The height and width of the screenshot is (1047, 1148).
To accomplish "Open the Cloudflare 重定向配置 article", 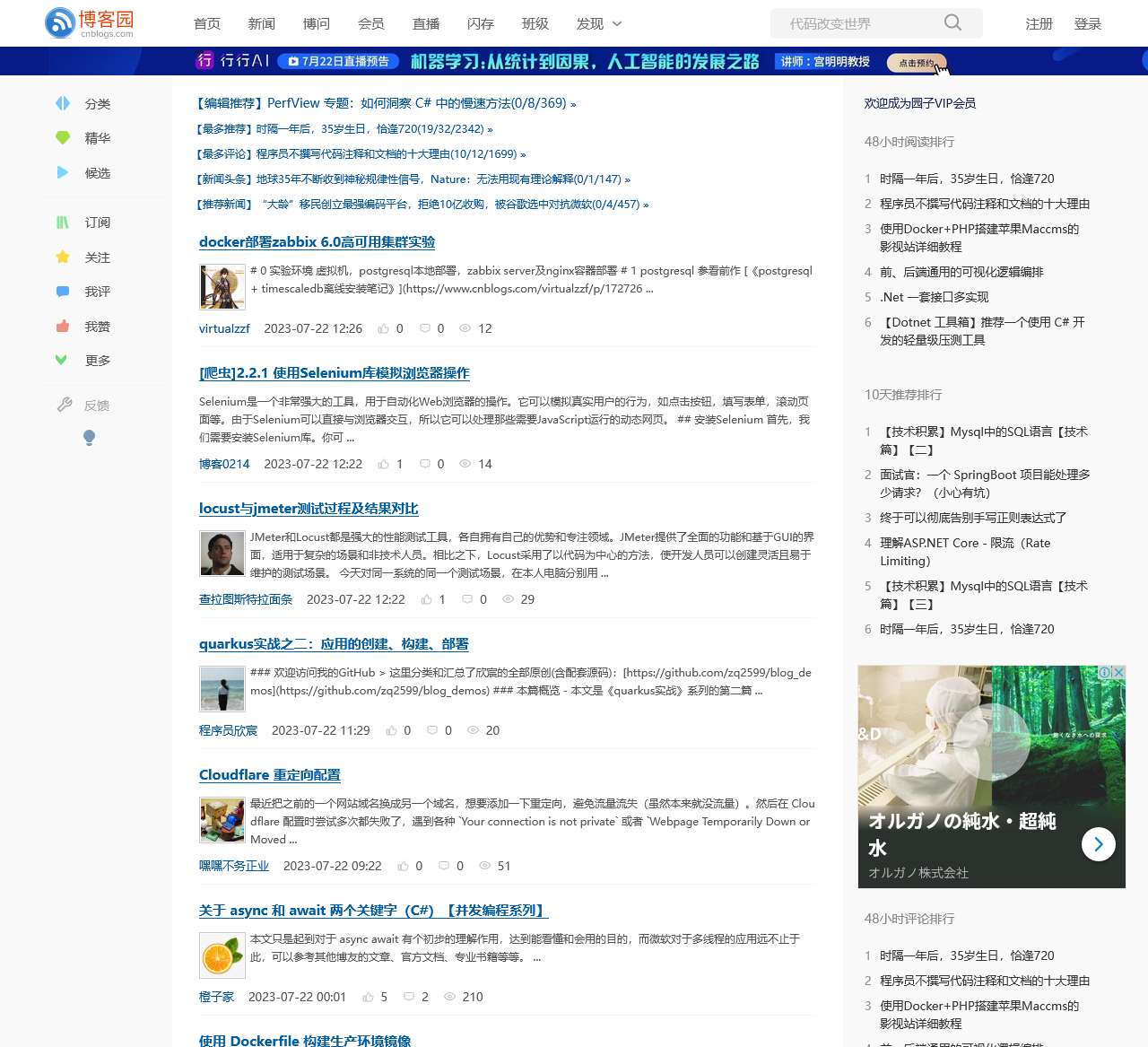I will click(269, 775).
